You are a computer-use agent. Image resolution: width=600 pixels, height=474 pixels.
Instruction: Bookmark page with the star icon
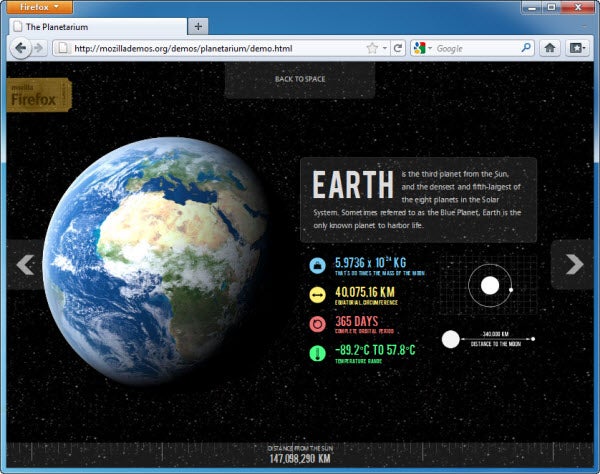(372, 48)
